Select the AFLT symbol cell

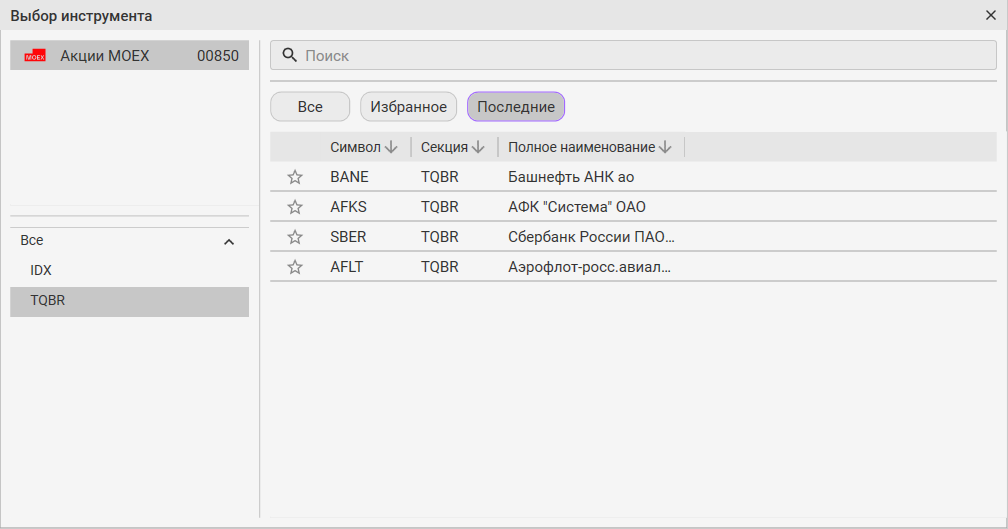click(x=346, y=267)
